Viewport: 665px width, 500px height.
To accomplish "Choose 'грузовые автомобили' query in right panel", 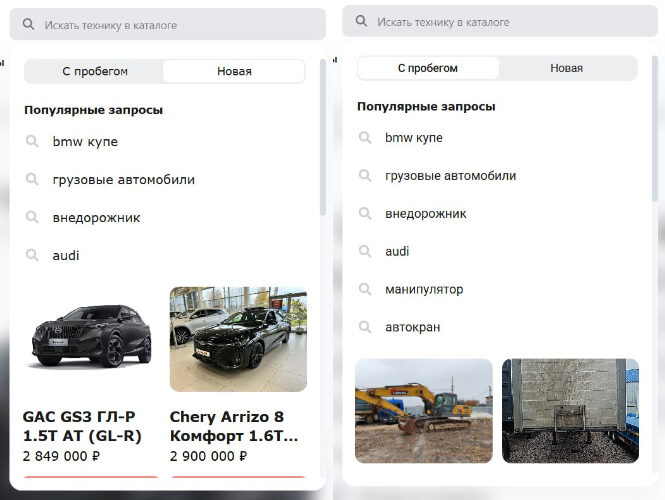I will pyautogui.click(x=450, y=176).
